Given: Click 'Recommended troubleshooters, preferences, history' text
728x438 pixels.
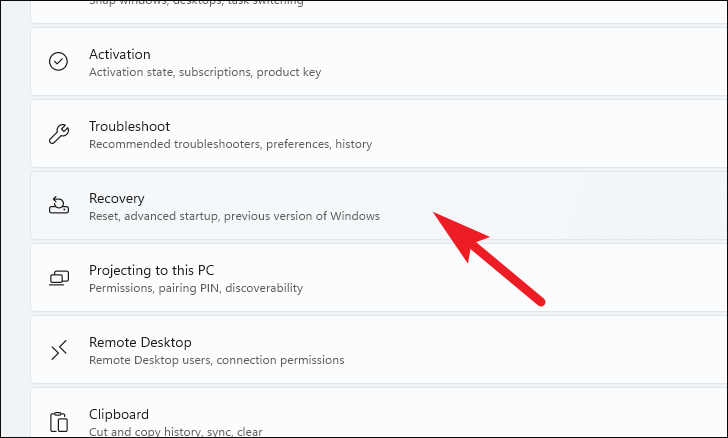Looking at the screenshot, I should click(231, 144).
